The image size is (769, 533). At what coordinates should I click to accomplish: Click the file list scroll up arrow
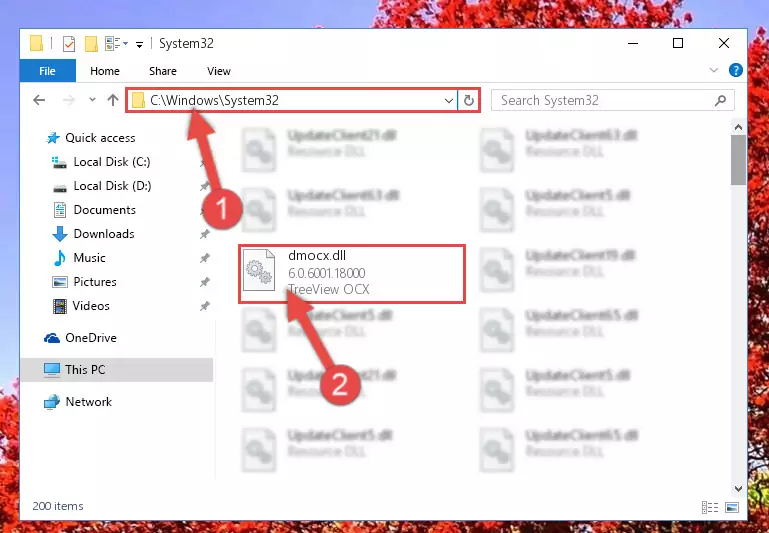[x=738, y=127]
